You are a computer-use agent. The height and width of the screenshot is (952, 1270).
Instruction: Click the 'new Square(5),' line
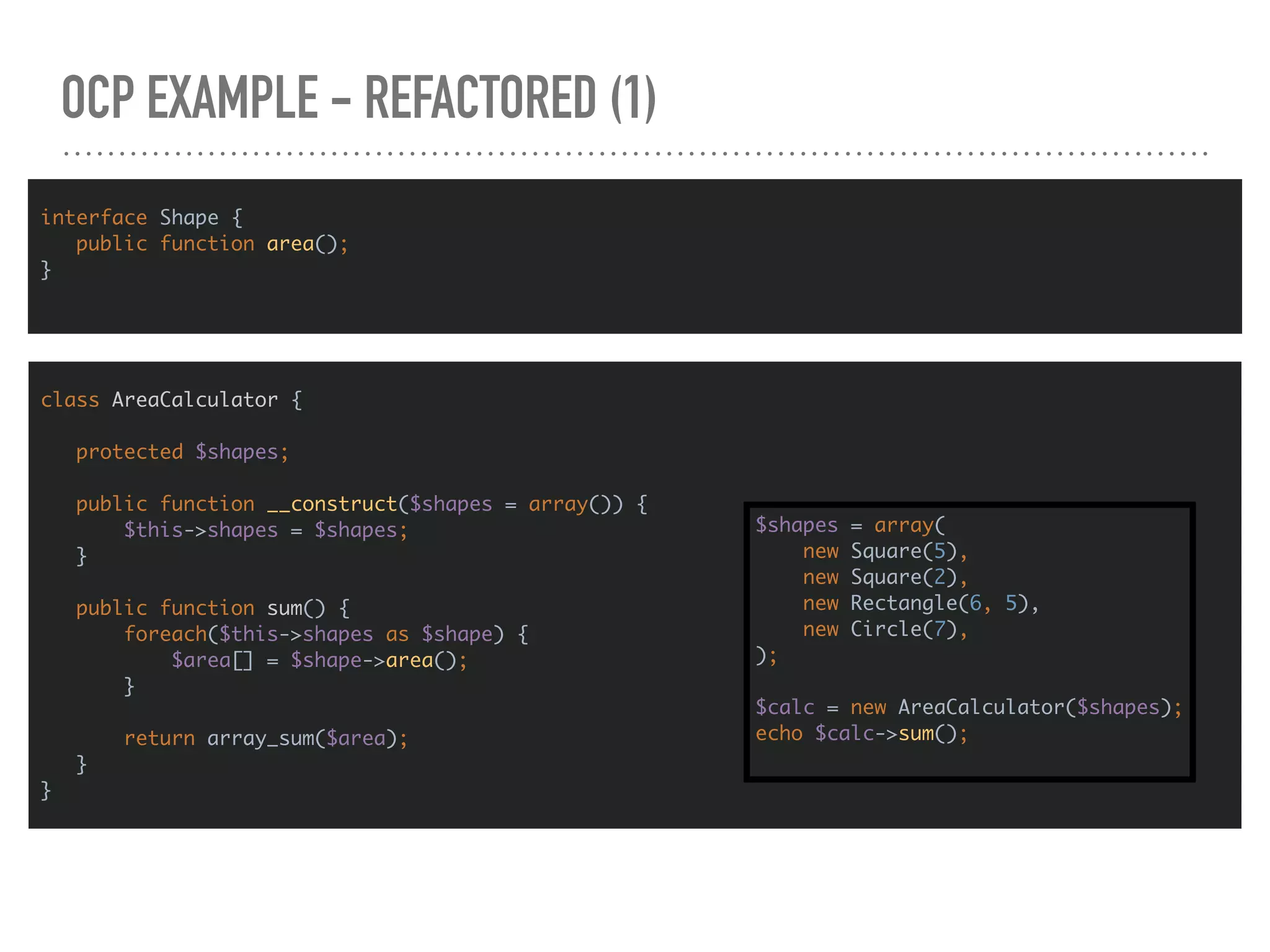[x=884, y=551]
